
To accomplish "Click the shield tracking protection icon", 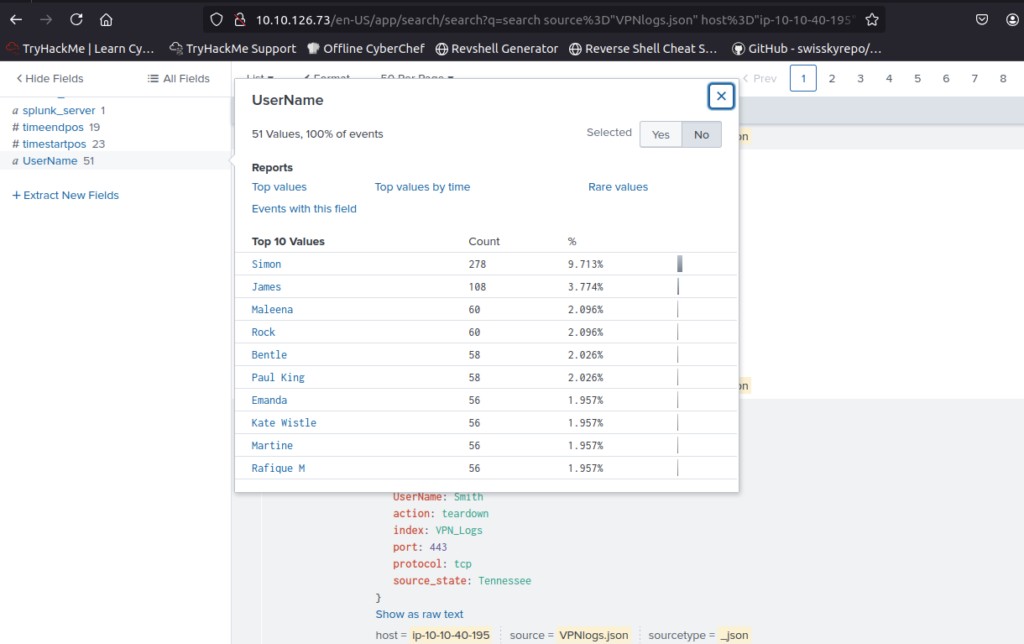I will tap(216, 20).
